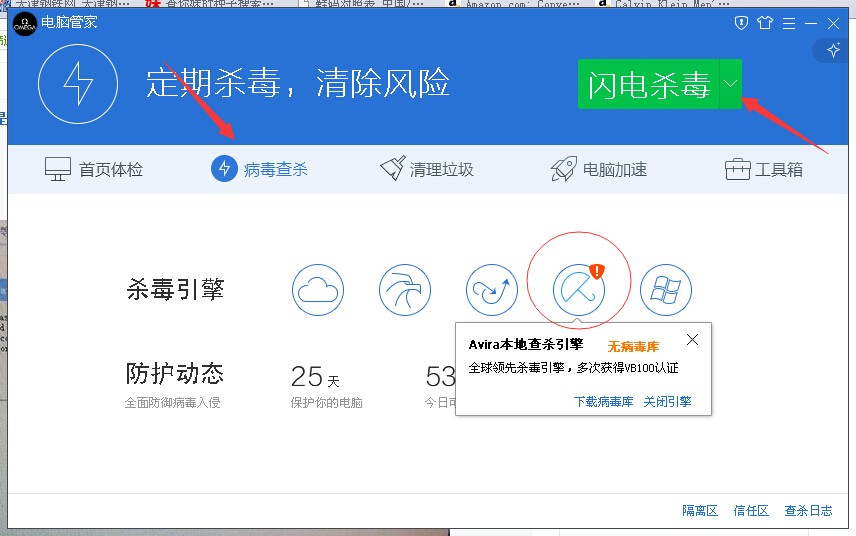Click the sparkle star button at right edge
This screenshot has height=536, width=856.
point(833,51)
